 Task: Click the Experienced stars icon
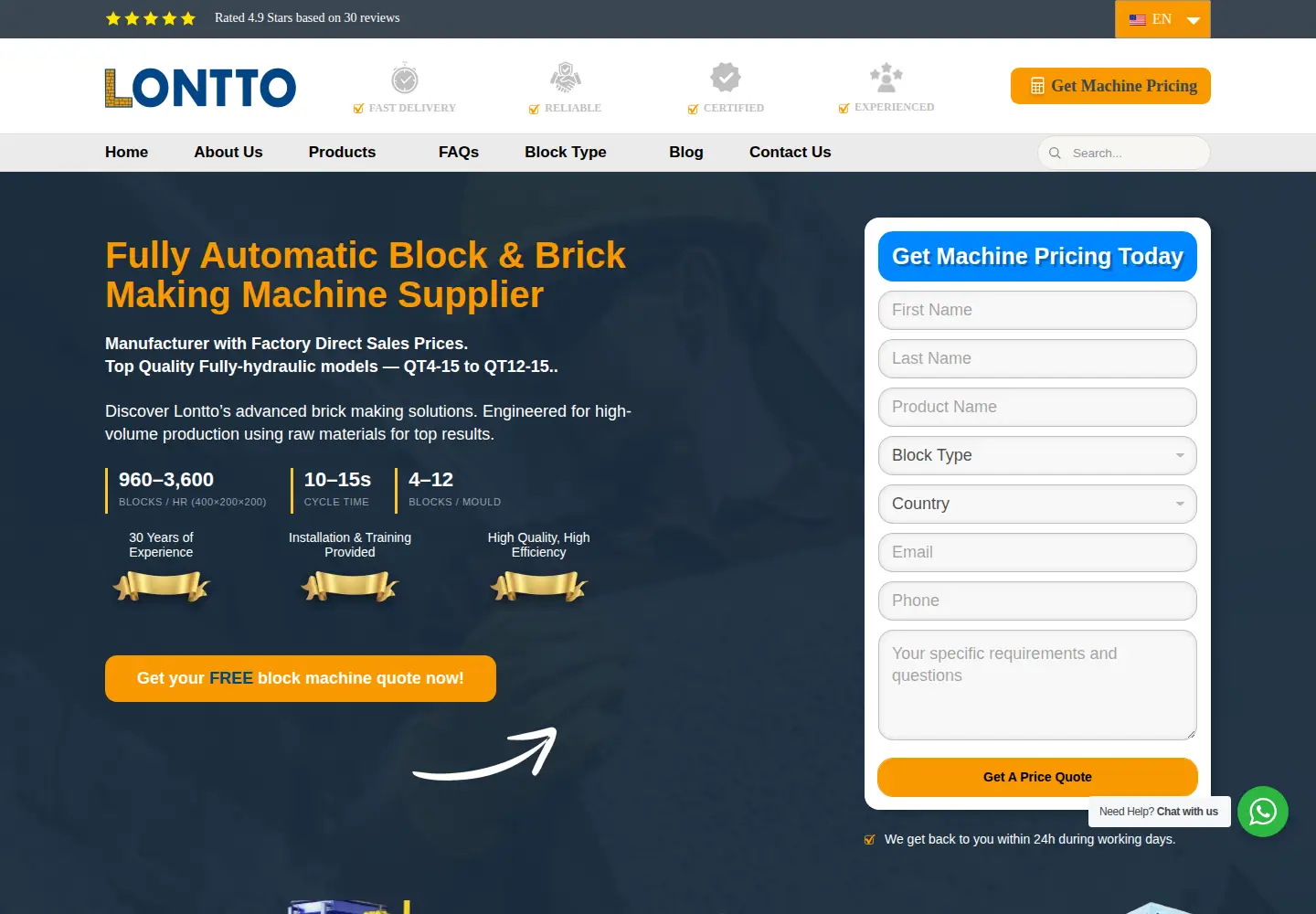click(886, 78)
